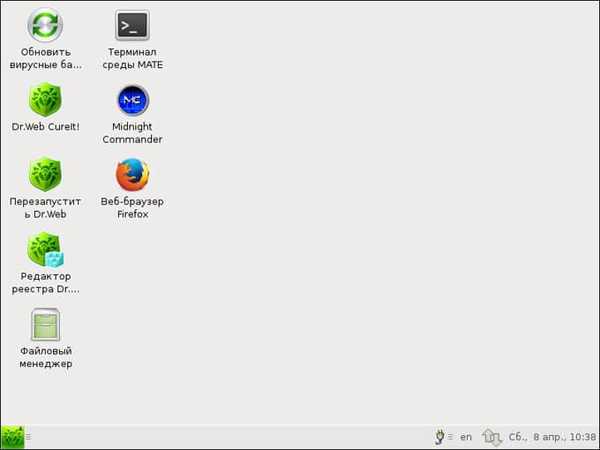This screenshot has width=600, height=450.
Task: Select the label "Dr.Web CureIt!"
Action: [x=46, y=127]
